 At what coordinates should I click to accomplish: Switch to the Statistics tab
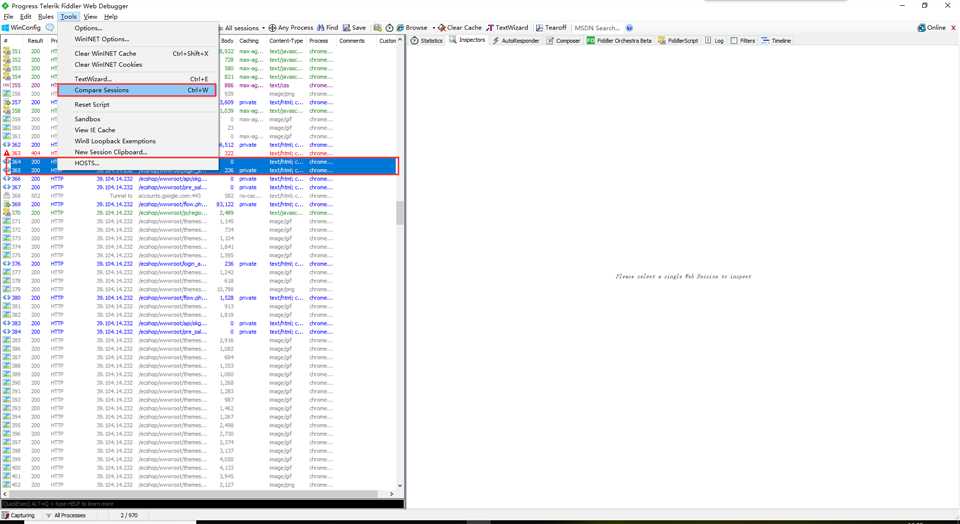click(x=427, y=40)
